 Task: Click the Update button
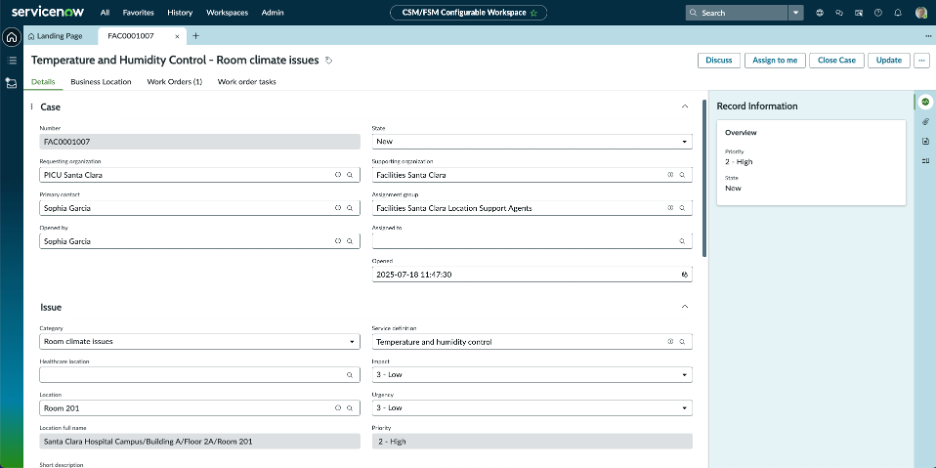[x=889, y=60]
